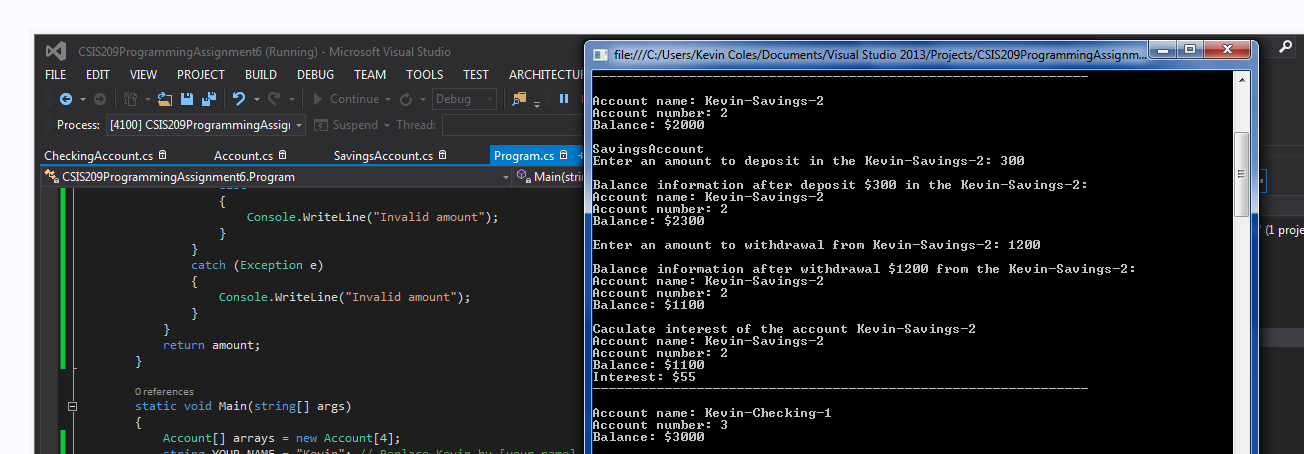Image resolution: width=1304 pixels, height=454 pixels.
Task: Click the Save All icon
Action: coord(209,99)
